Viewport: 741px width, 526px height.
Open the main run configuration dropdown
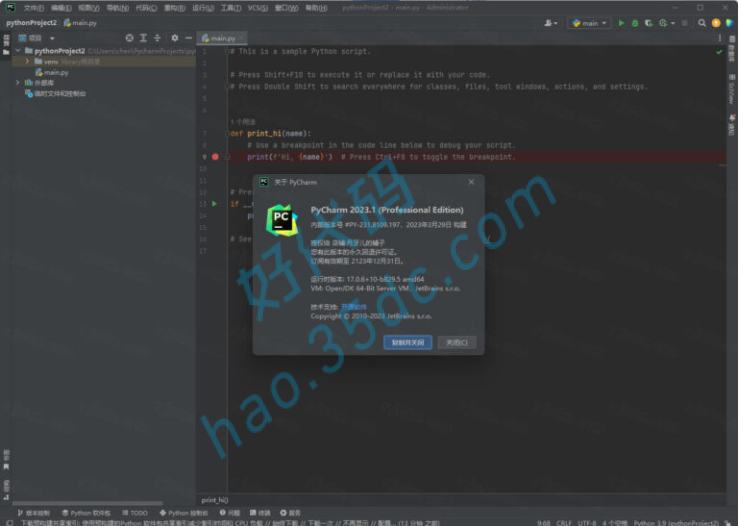click(589, 23)
